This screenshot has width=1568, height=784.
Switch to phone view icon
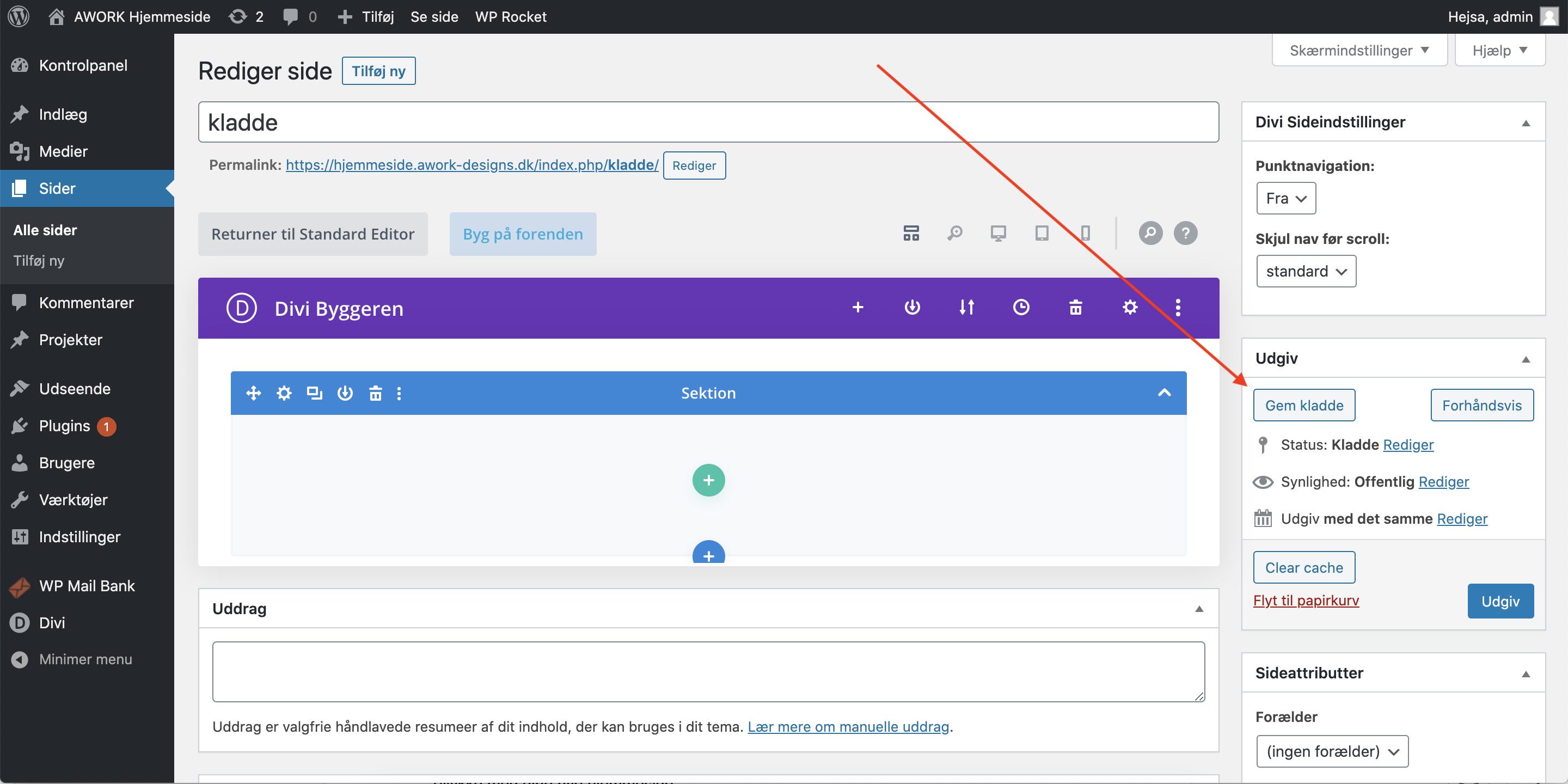[x=1085, y=233]
